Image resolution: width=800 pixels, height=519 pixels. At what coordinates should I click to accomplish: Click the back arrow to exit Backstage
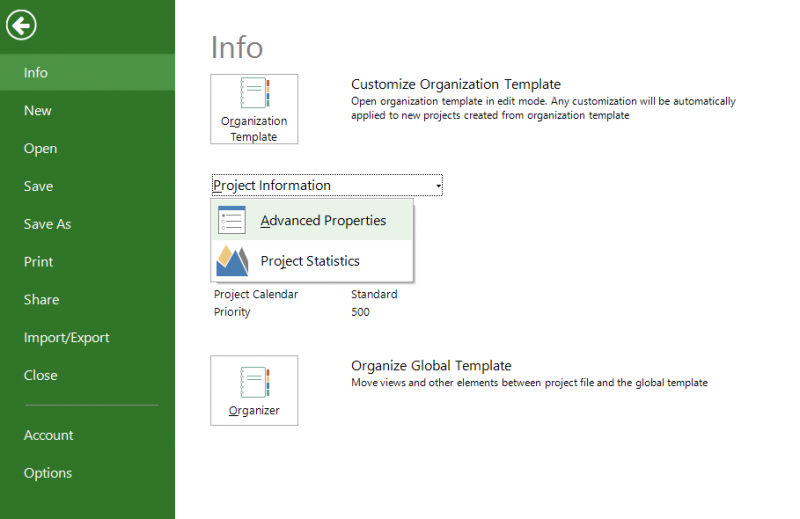click(21, 25)
